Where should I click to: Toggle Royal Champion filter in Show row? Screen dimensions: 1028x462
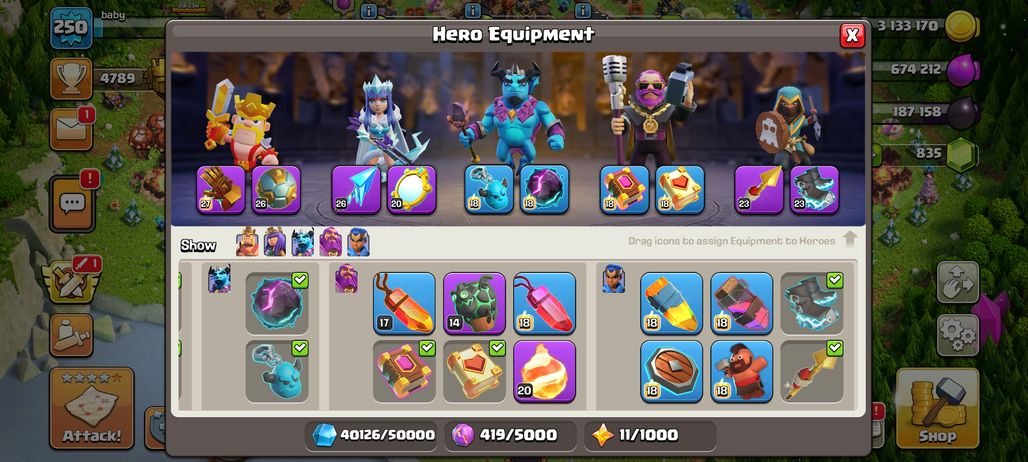[358, 242]
